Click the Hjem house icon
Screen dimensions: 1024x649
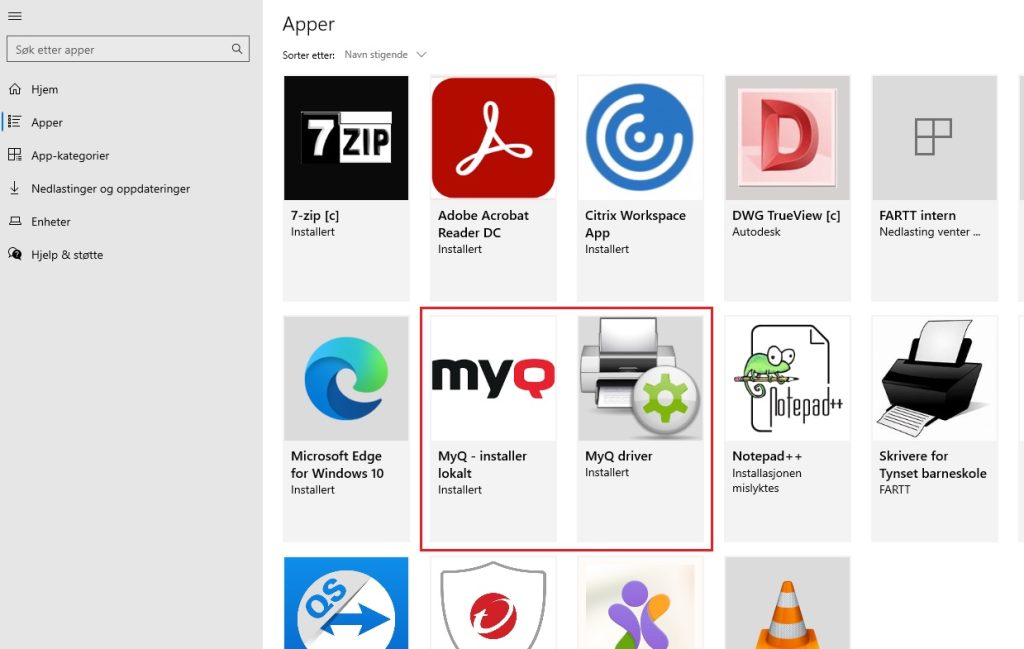[x=14, y=89]
